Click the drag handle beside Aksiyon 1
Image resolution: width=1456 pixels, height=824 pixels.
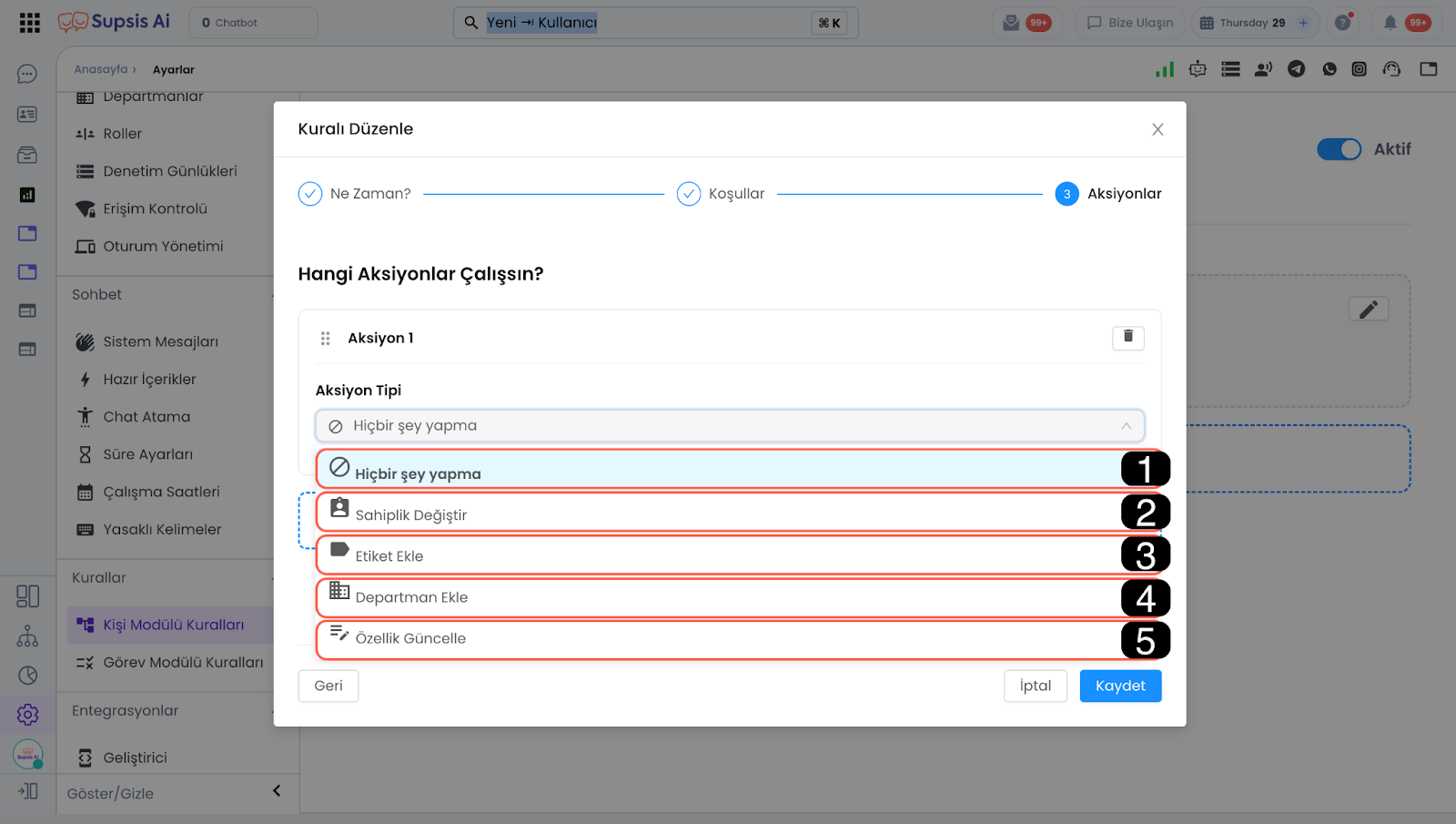tap(325, 339)
